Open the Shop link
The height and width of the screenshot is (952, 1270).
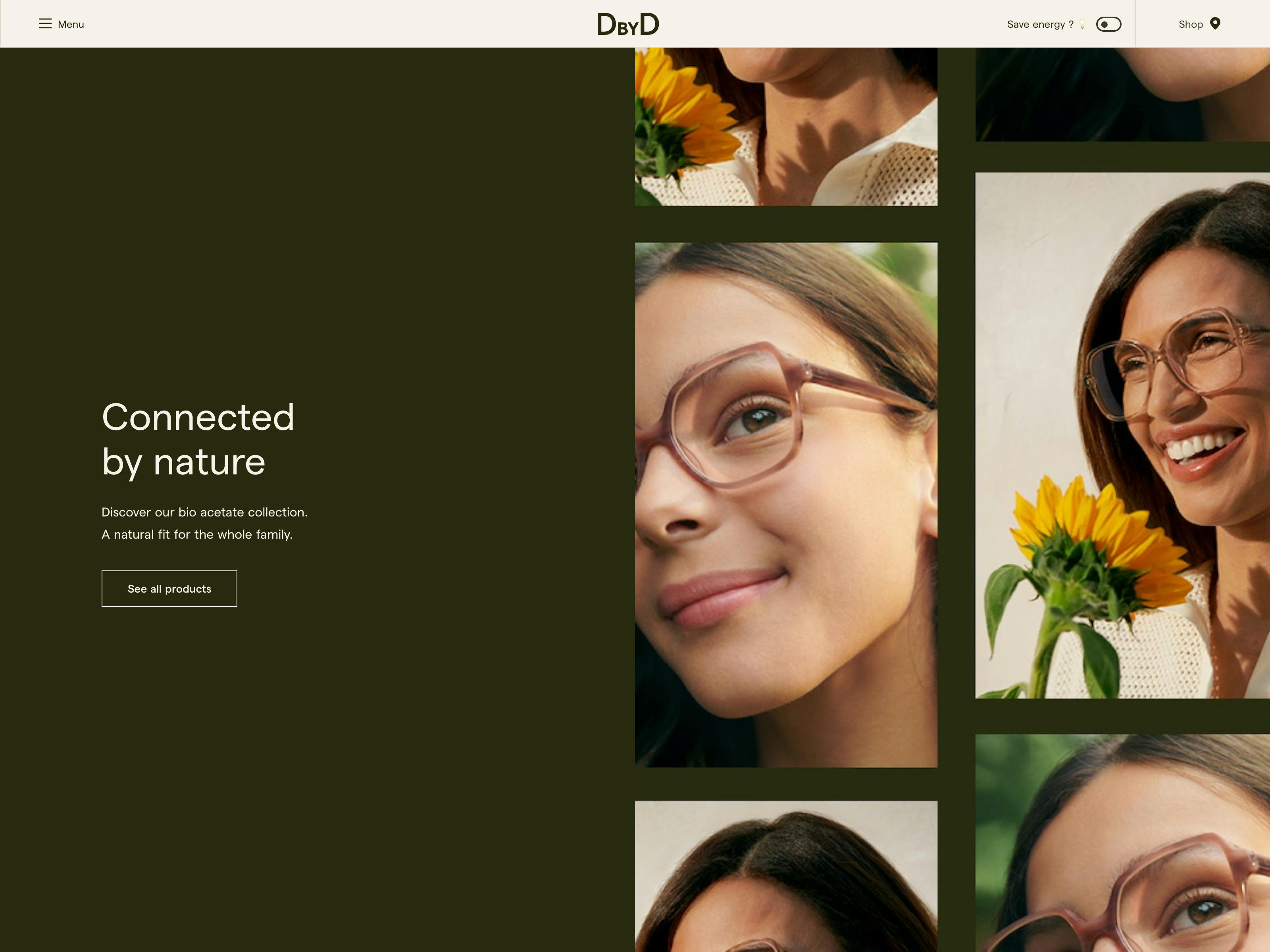click(x=1190, y=24)
